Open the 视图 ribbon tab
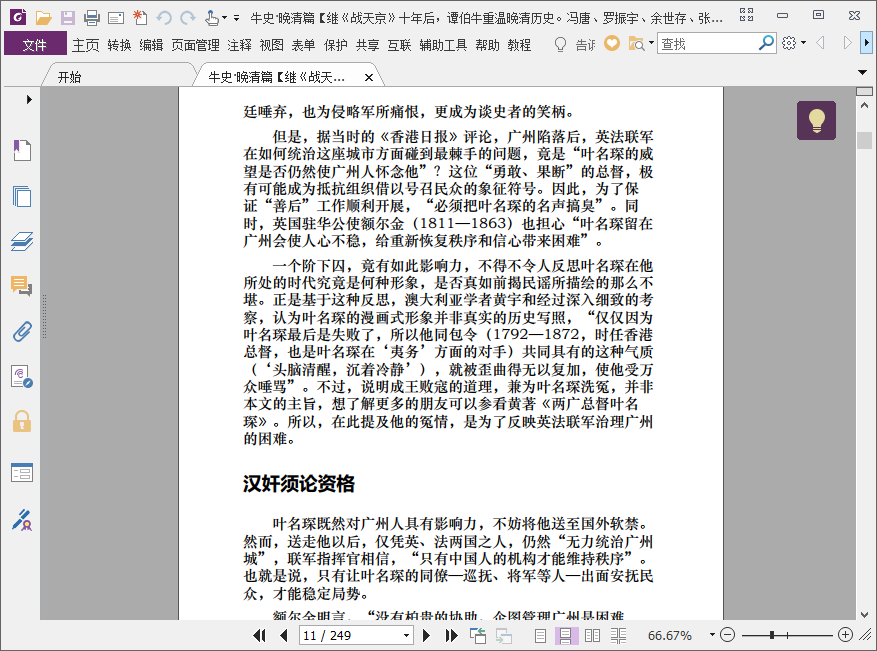Screen dimensions: 877x651 coord(271,45)
